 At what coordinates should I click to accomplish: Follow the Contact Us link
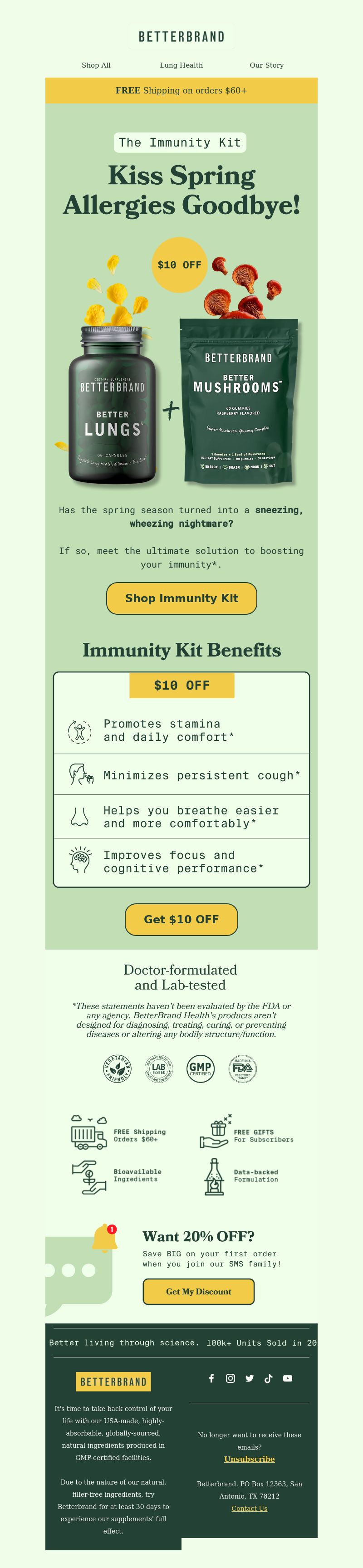pyautogui.click(x=250, y=1509)
